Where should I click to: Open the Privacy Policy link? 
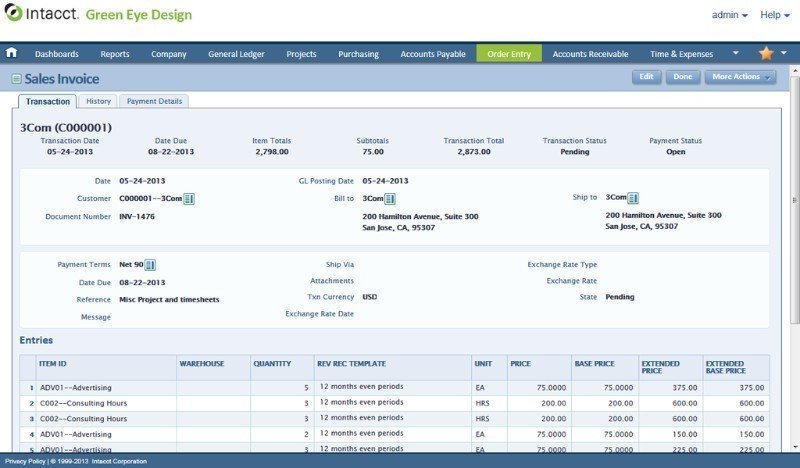click(x=27, y=461)
